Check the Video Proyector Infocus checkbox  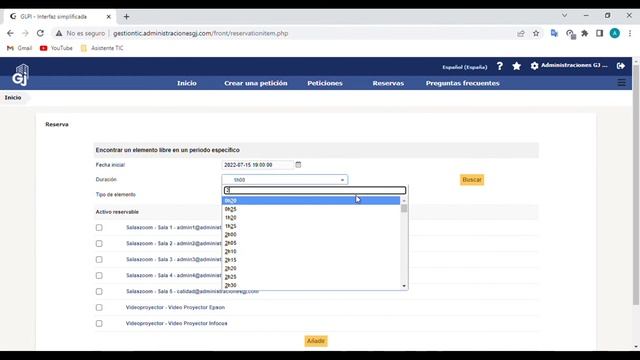coord(99,323)
